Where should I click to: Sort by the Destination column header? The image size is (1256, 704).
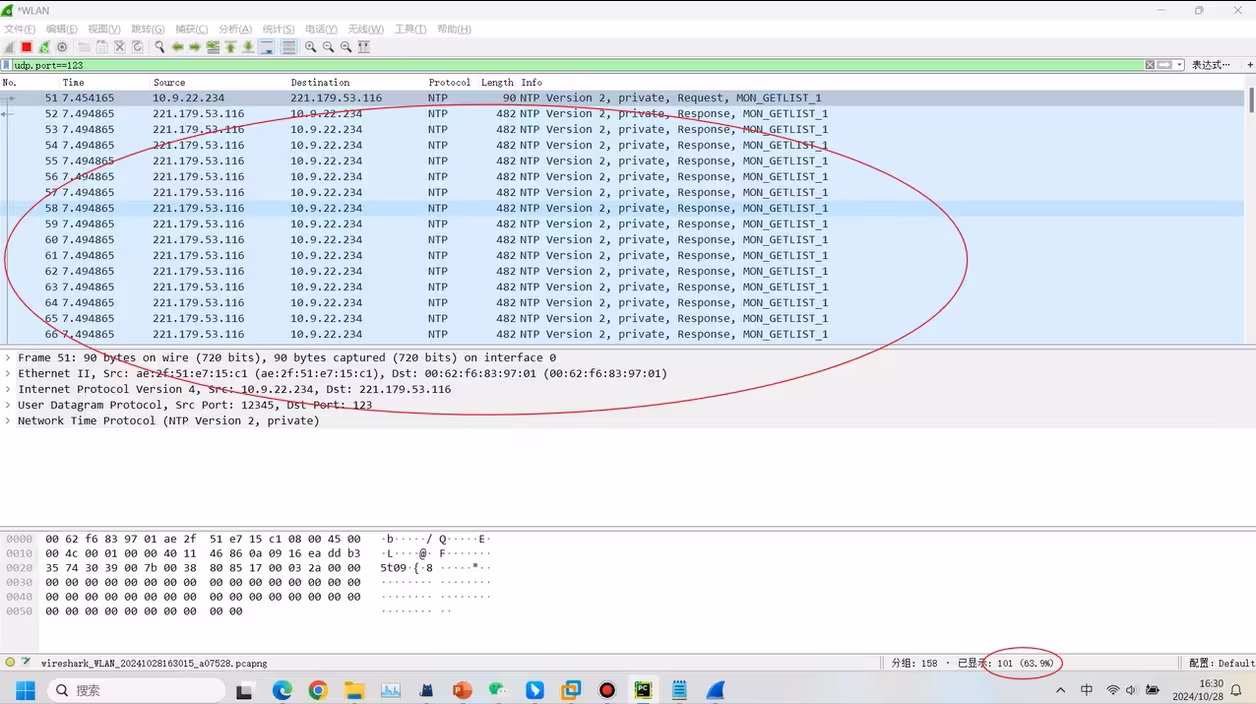357,82
